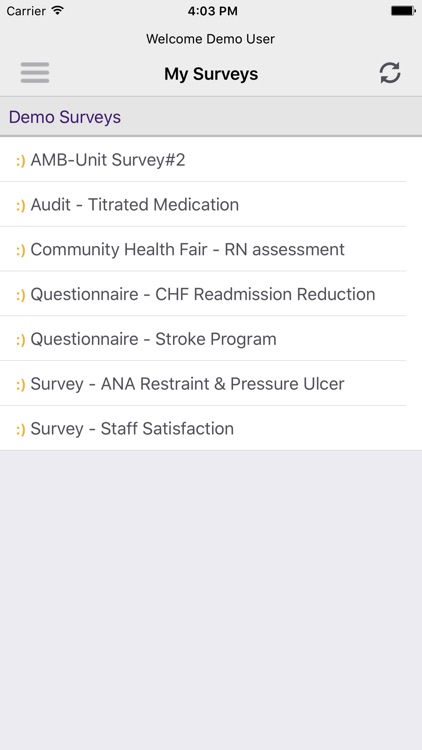Open Survey - ANA Restraint & Pressure Ulcer

tap(211, 384)
